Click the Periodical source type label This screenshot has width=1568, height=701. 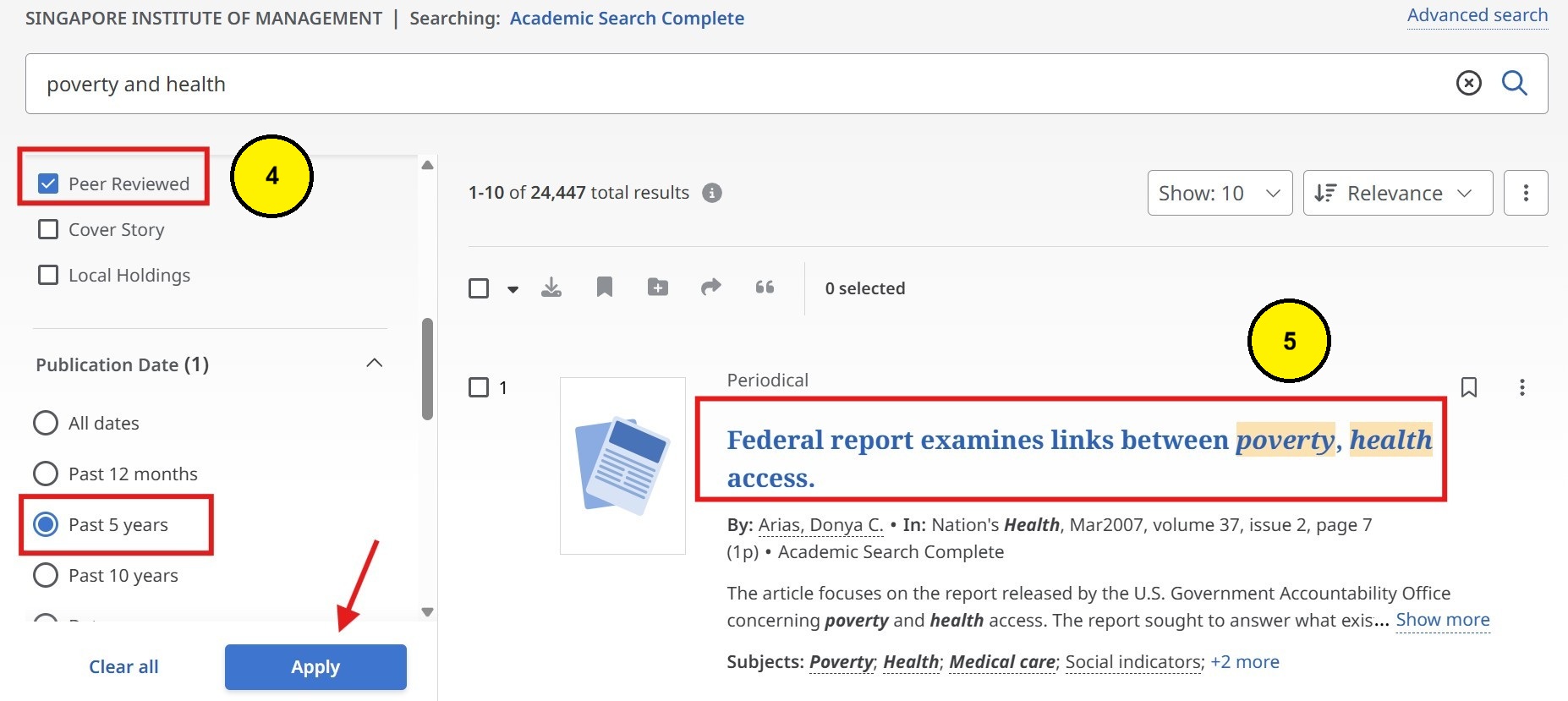[x=767, y=381]
